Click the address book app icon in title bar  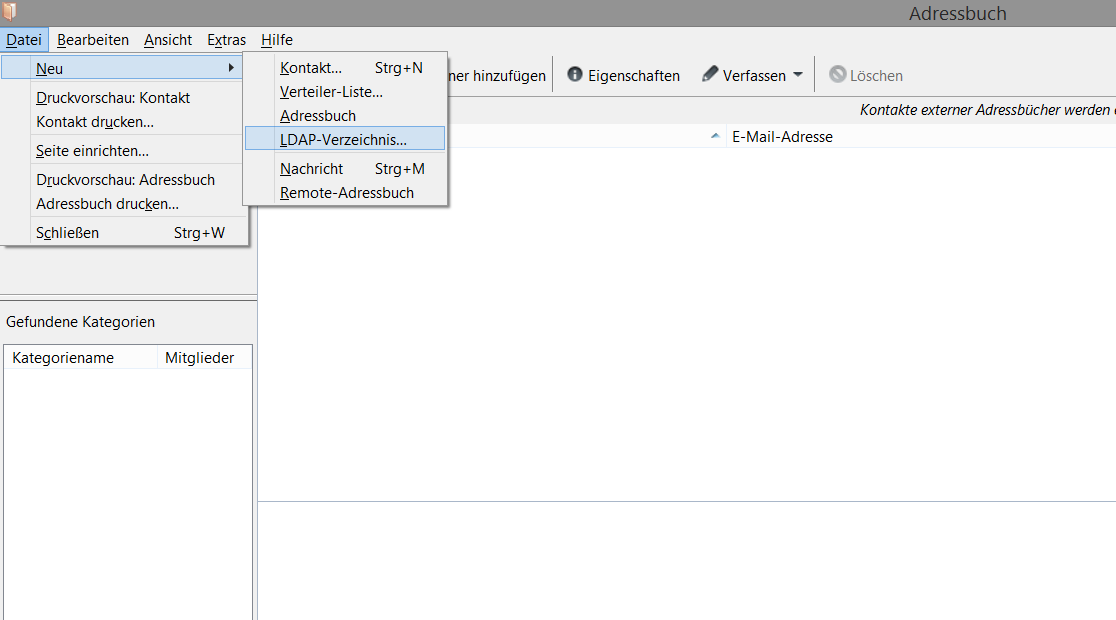click(10, 12)
